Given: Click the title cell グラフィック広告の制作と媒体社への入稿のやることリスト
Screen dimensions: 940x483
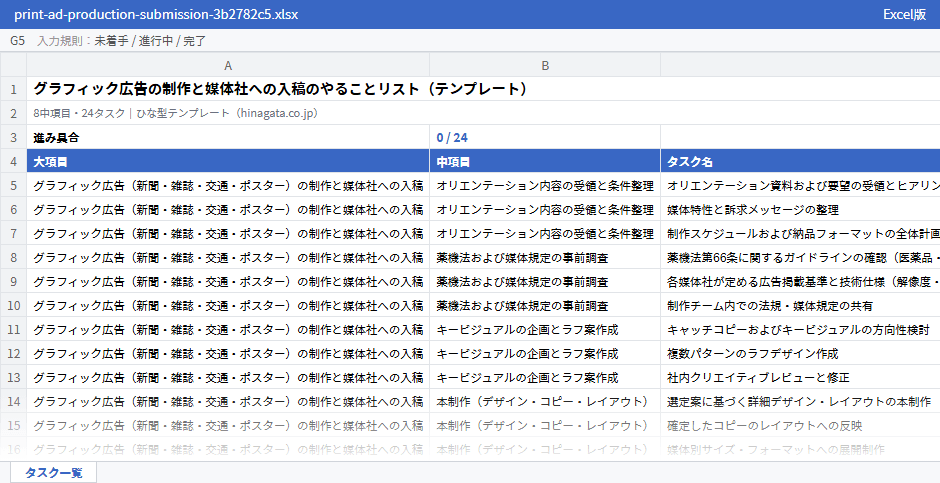Looking at the screenshot, I should tap(281, 89).
